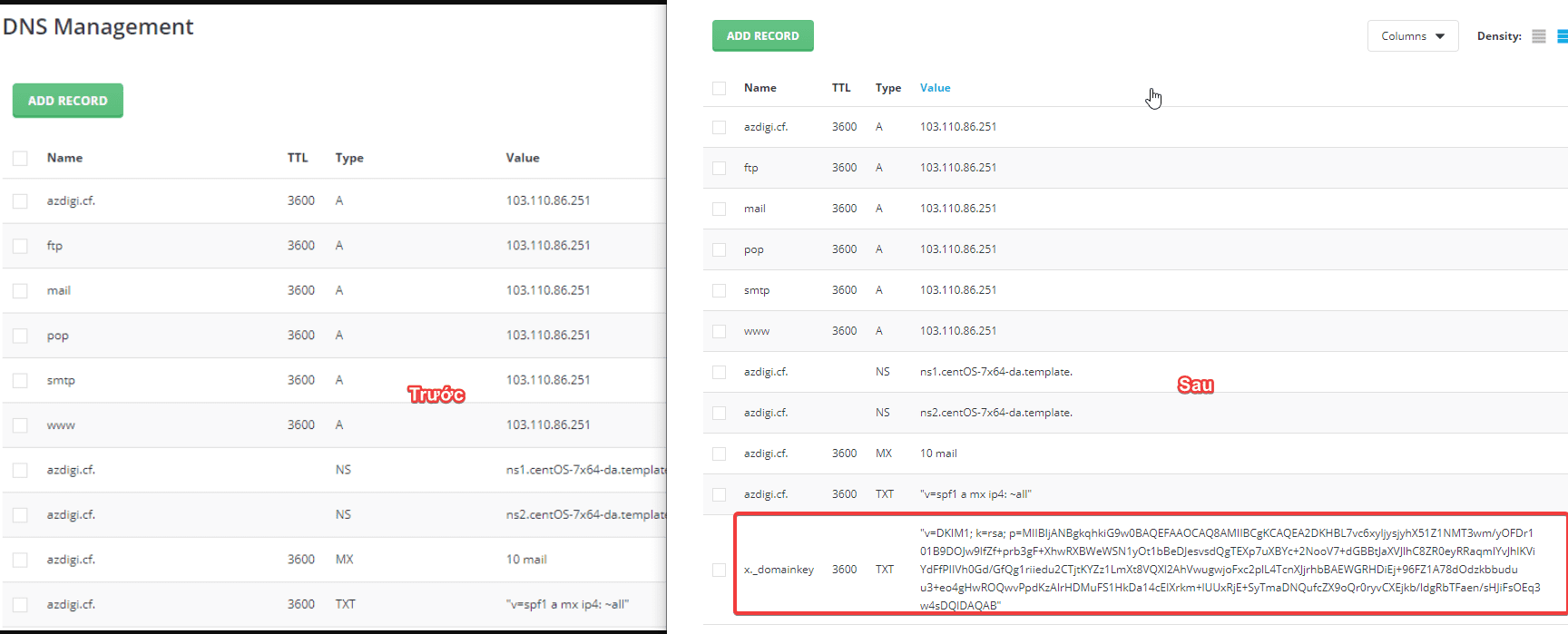Image resolution: width=1568 pixels, height=634 pixels.
Task: Open the Columns dropdown
Action: 1412,36
